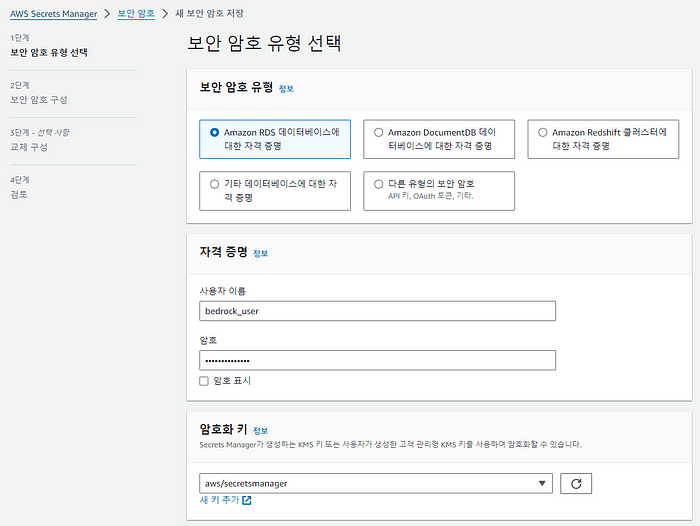Select step 4 검토 in sidebar

[19, 195]
